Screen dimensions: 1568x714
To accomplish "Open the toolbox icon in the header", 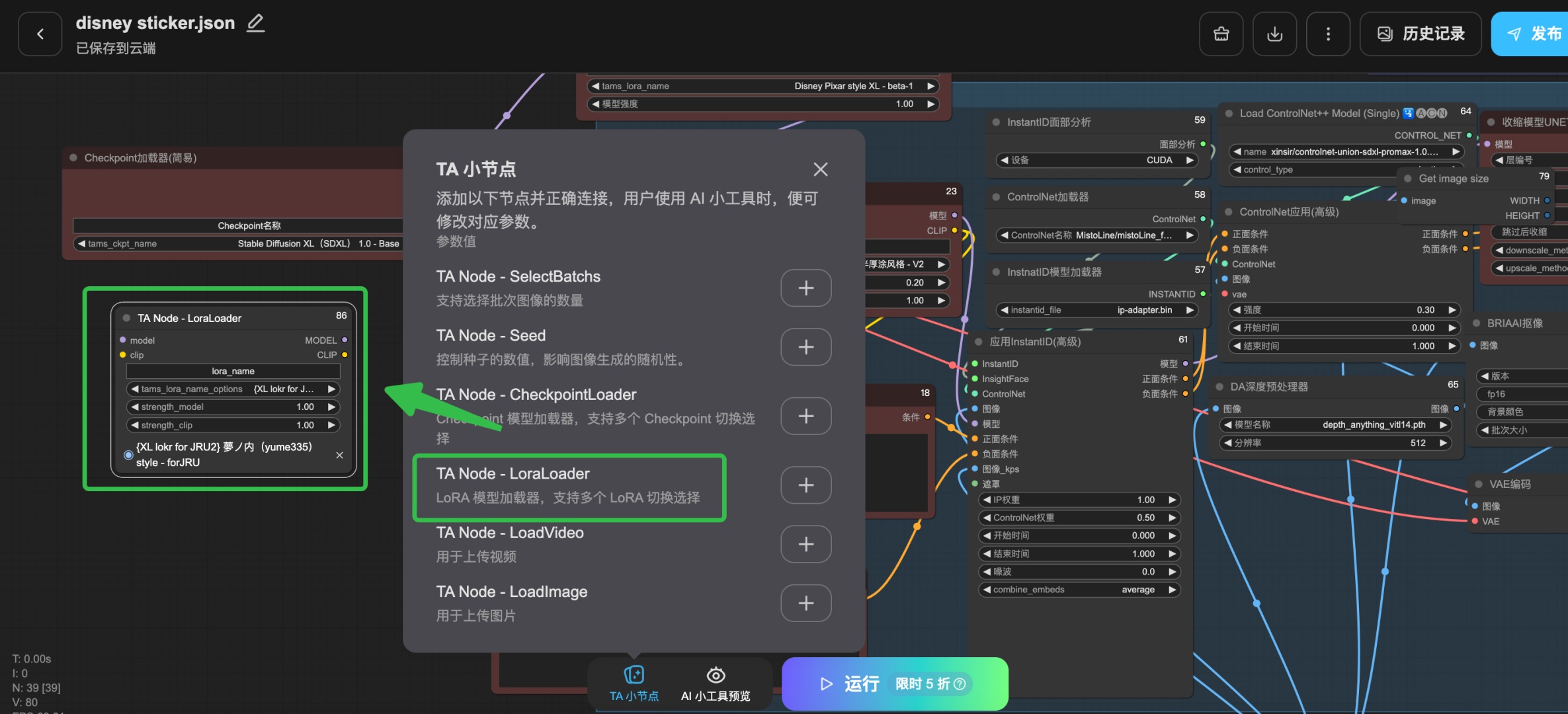I will pos(1221,34).
